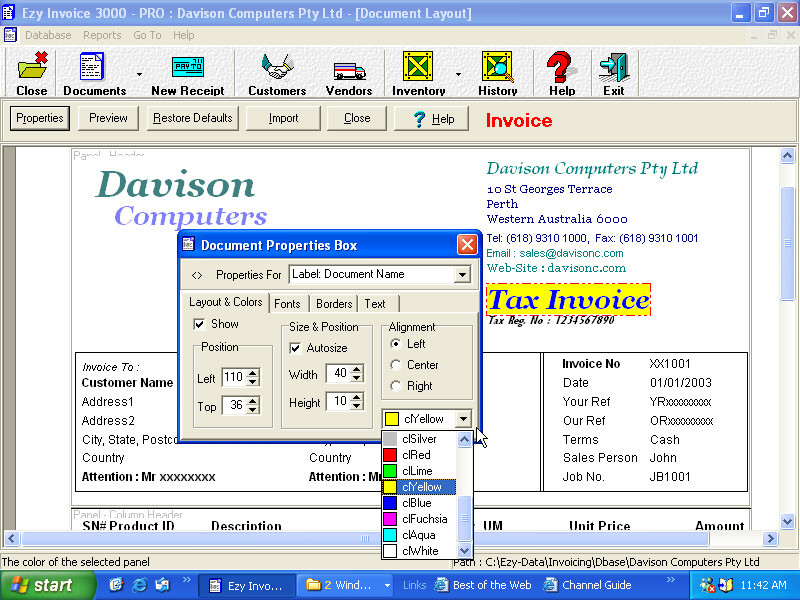Click the Restore Defaults button
The height and width of the screenshot is (600, 800).
click(x=192, y=118)
